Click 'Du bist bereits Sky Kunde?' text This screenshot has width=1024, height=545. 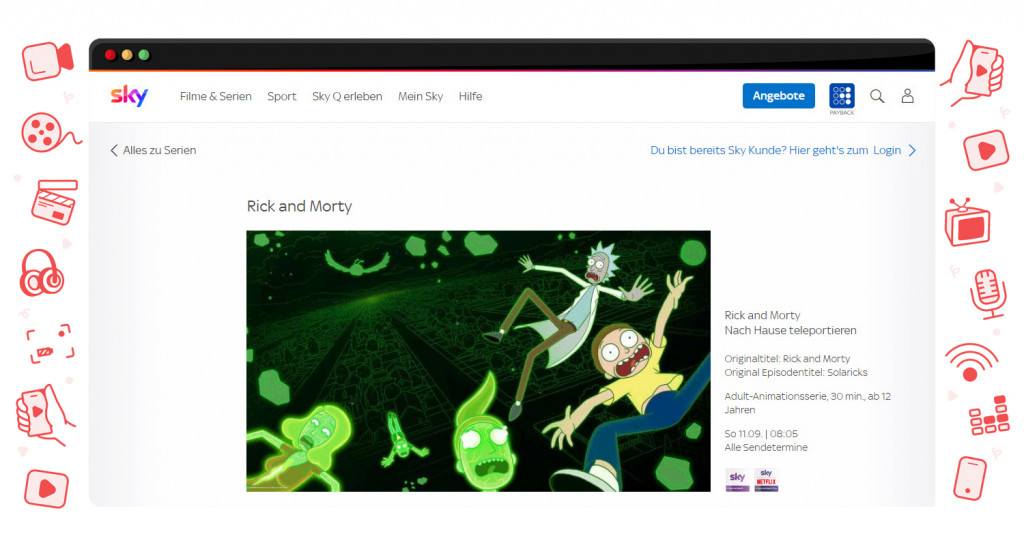click(x=718, y=150)
